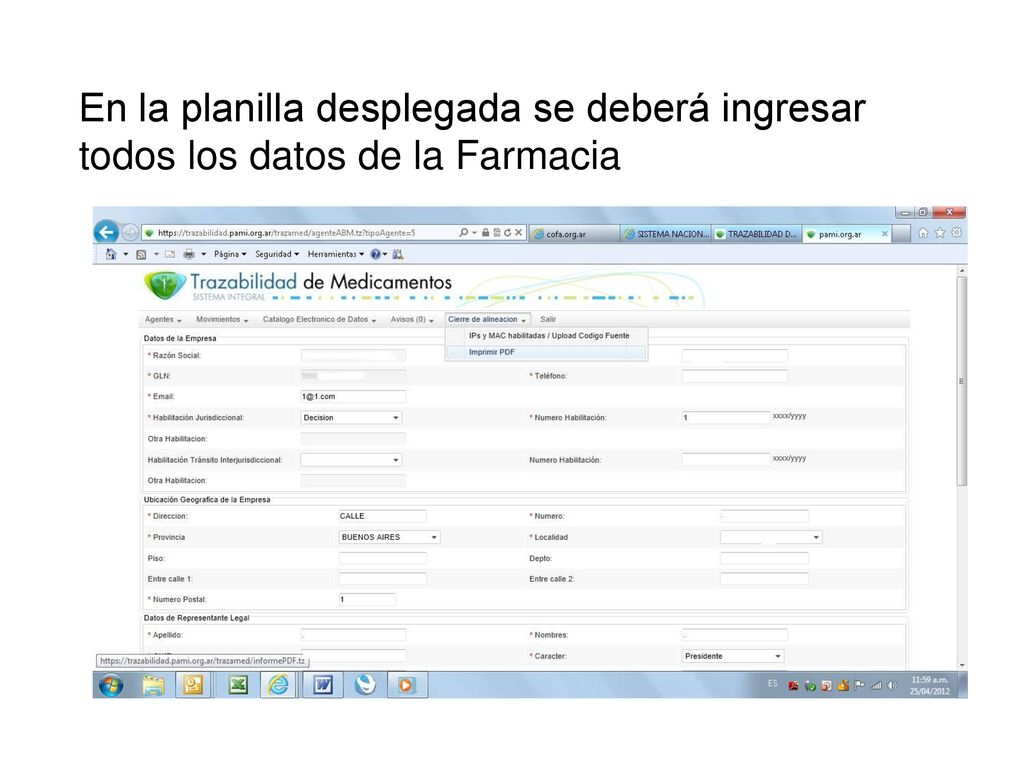Stop loading with the X icon in address bar
This screenshot has width=1024, height=768.
(519, 232)
